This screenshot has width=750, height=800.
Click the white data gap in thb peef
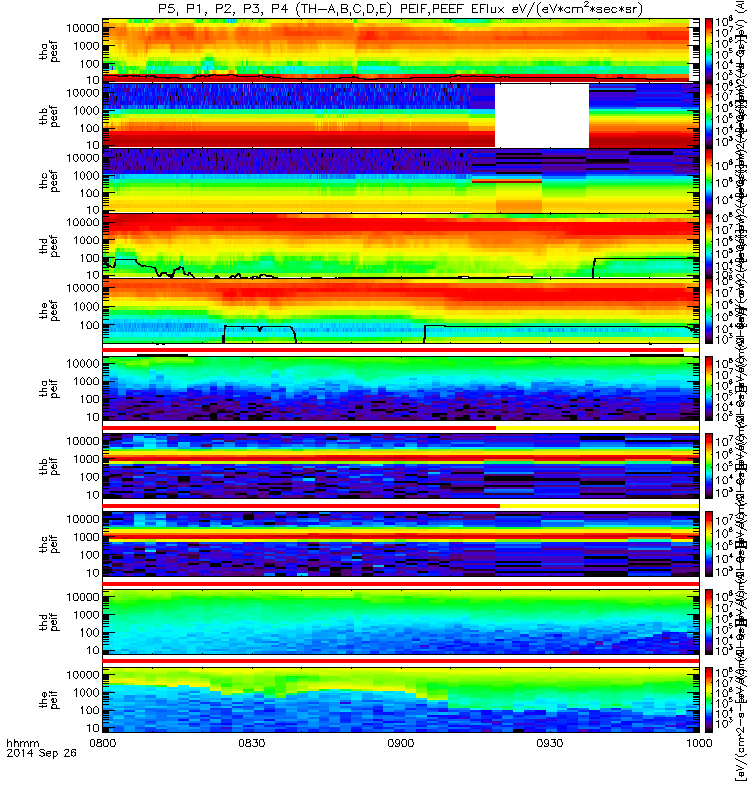pos(542,116)
